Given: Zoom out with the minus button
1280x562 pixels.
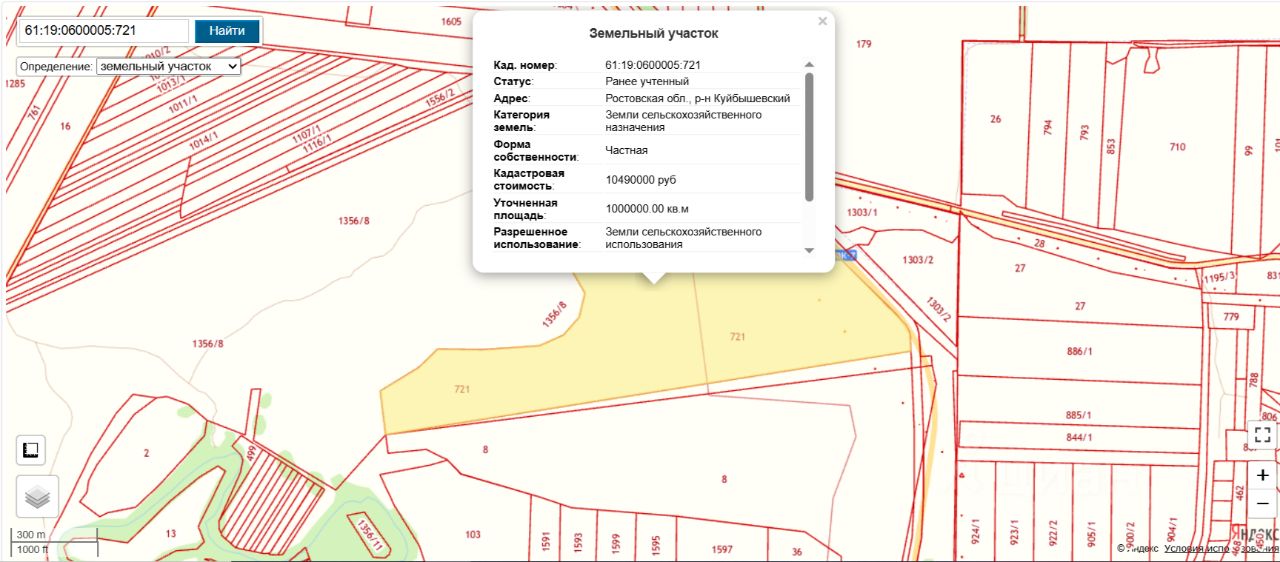Looking at the screenshot, I should click(1262, 503).
